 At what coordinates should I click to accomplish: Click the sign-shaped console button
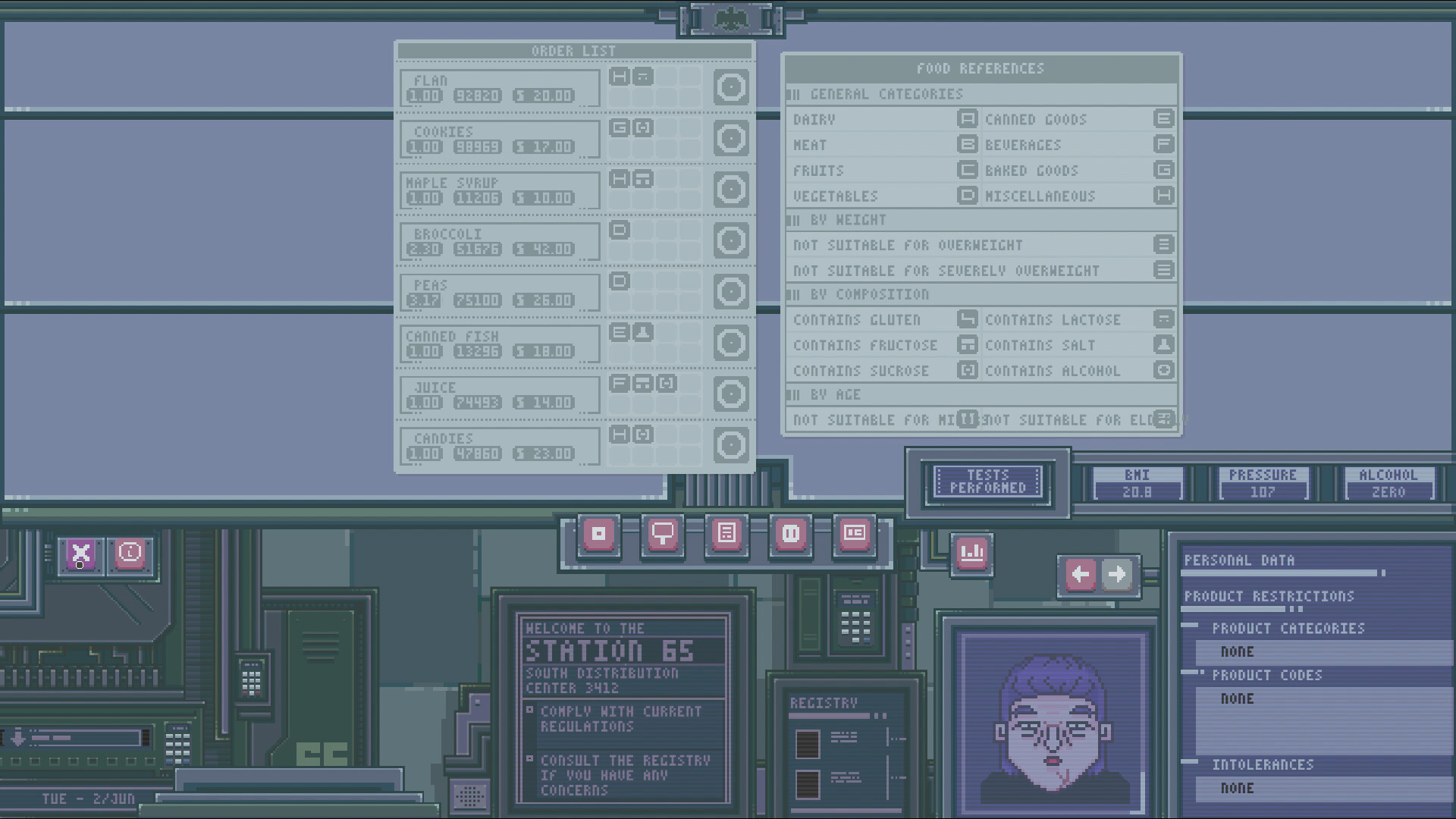coord(662,535)
